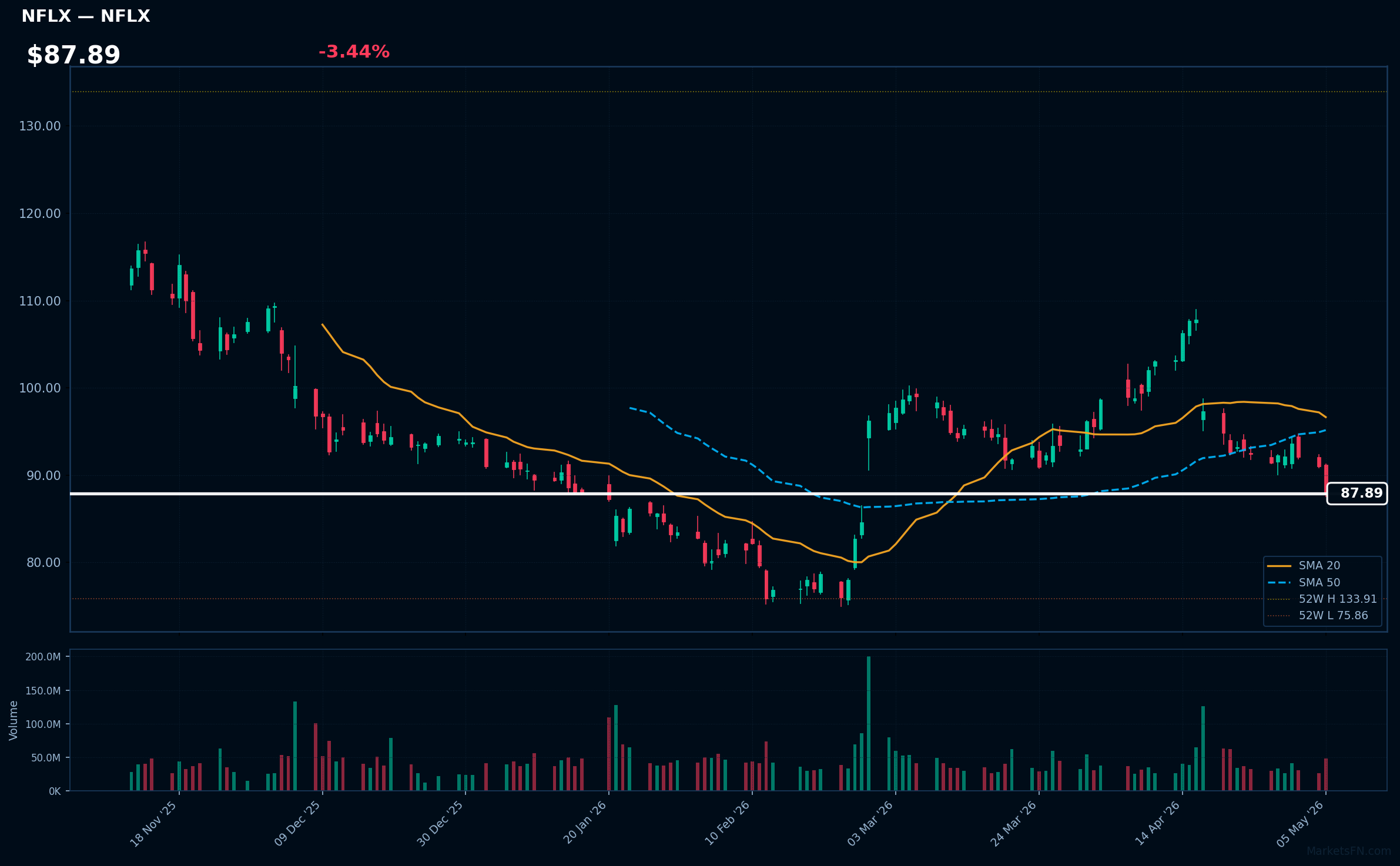Click the 87.89 price label tag
Viewport: 1400px width, 866px height.
(1357, 494)
